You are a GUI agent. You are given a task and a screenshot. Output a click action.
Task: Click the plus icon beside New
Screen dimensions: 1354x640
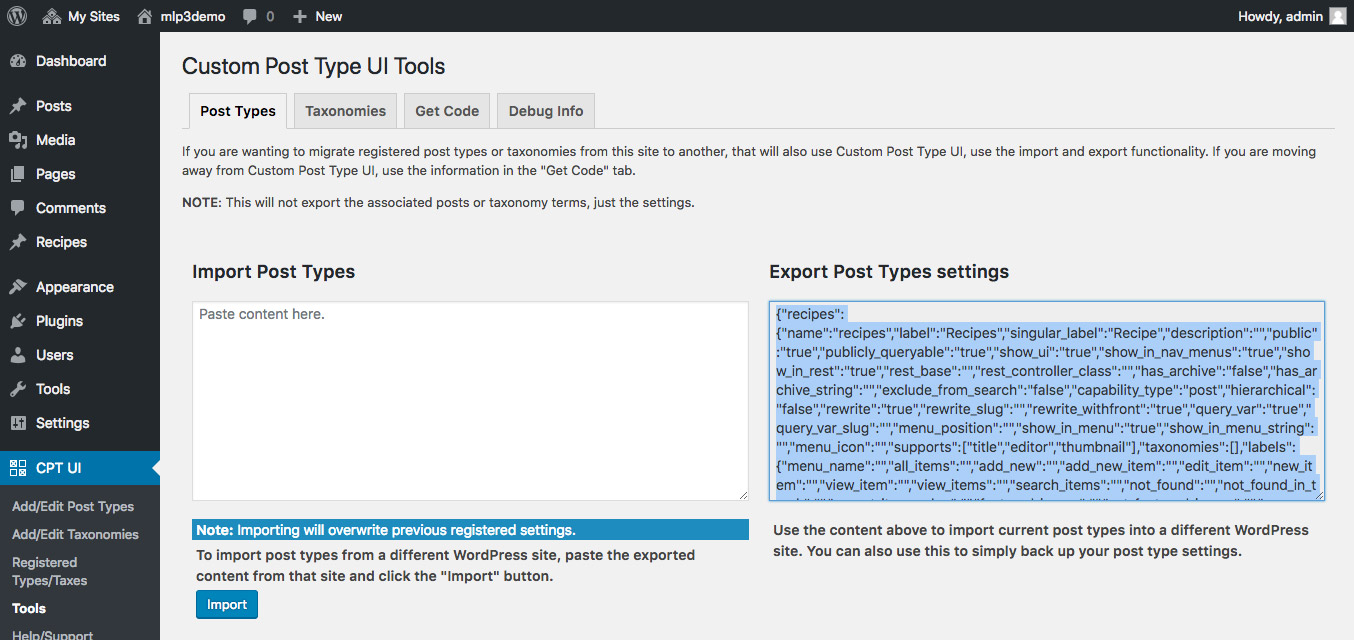tap(299, 16)
